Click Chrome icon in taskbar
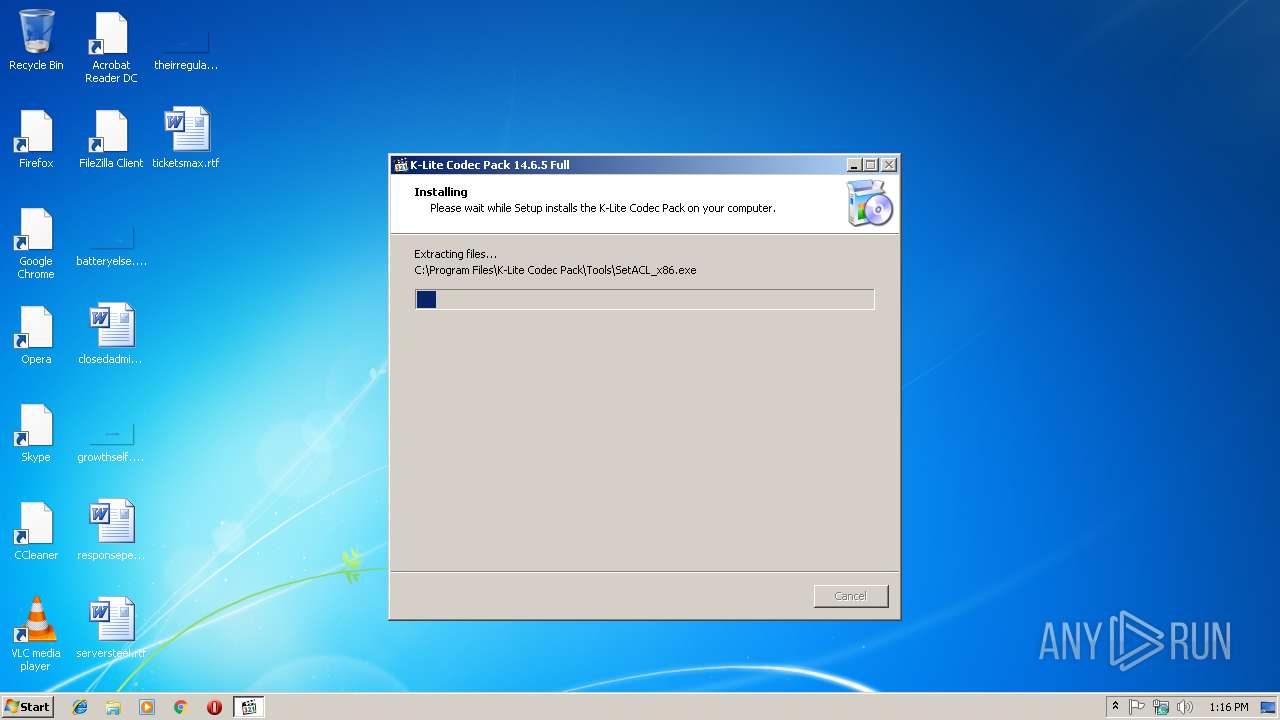Screen dimensions: 1280x720 pyautogui.click(x=181, y=707)
